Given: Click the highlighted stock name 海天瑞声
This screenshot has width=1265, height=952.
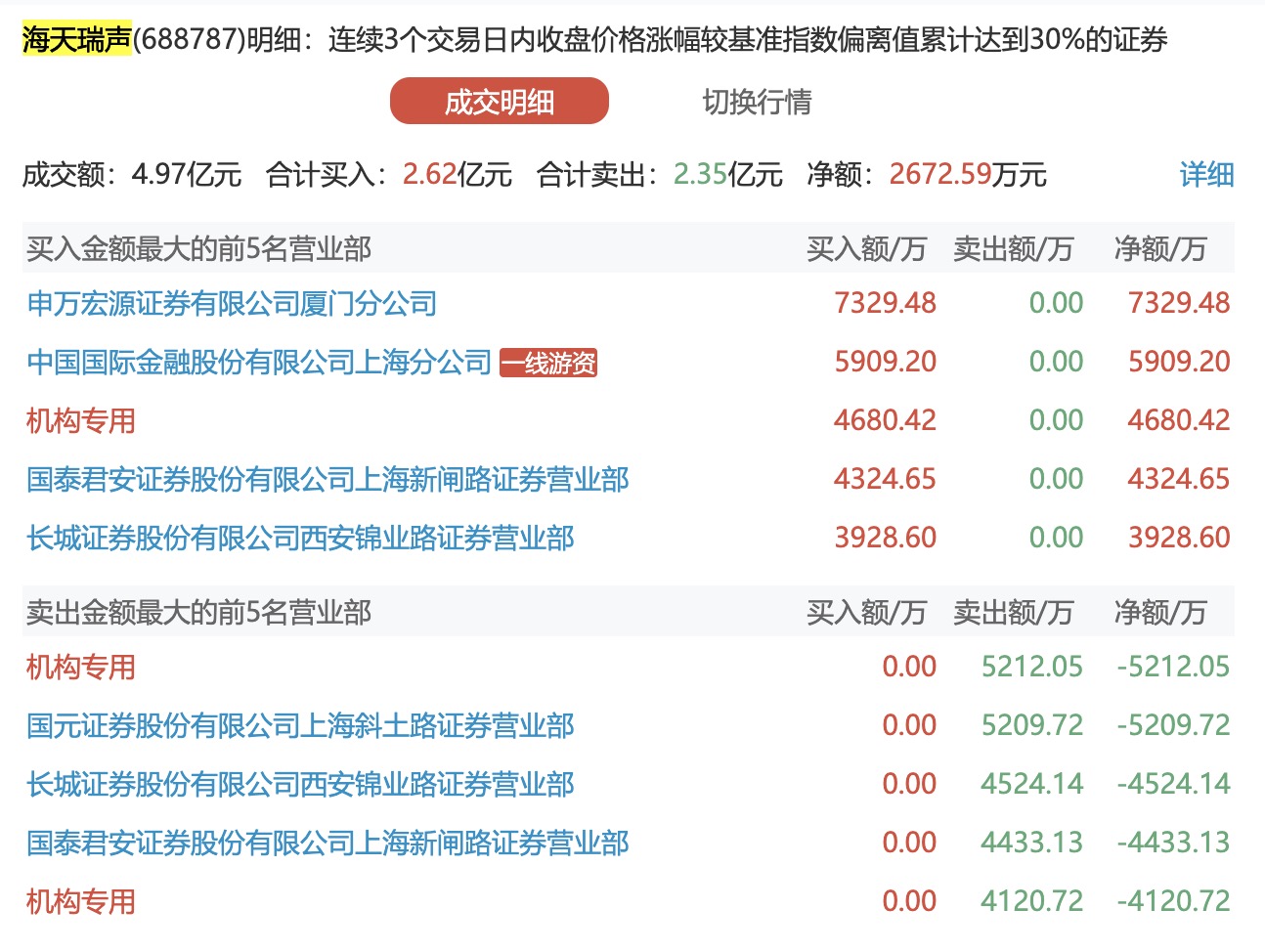Looking at the screenshot, I should click(x=76, y=39).
